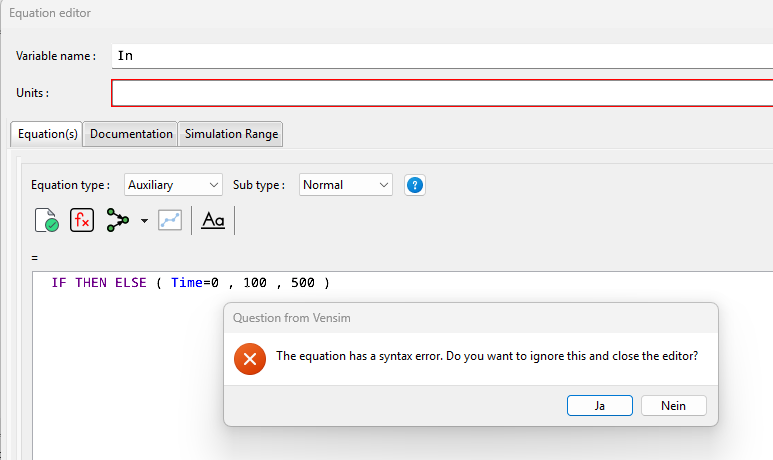Click the check syntax document icon
773x460 pixels.
[47, 220]
